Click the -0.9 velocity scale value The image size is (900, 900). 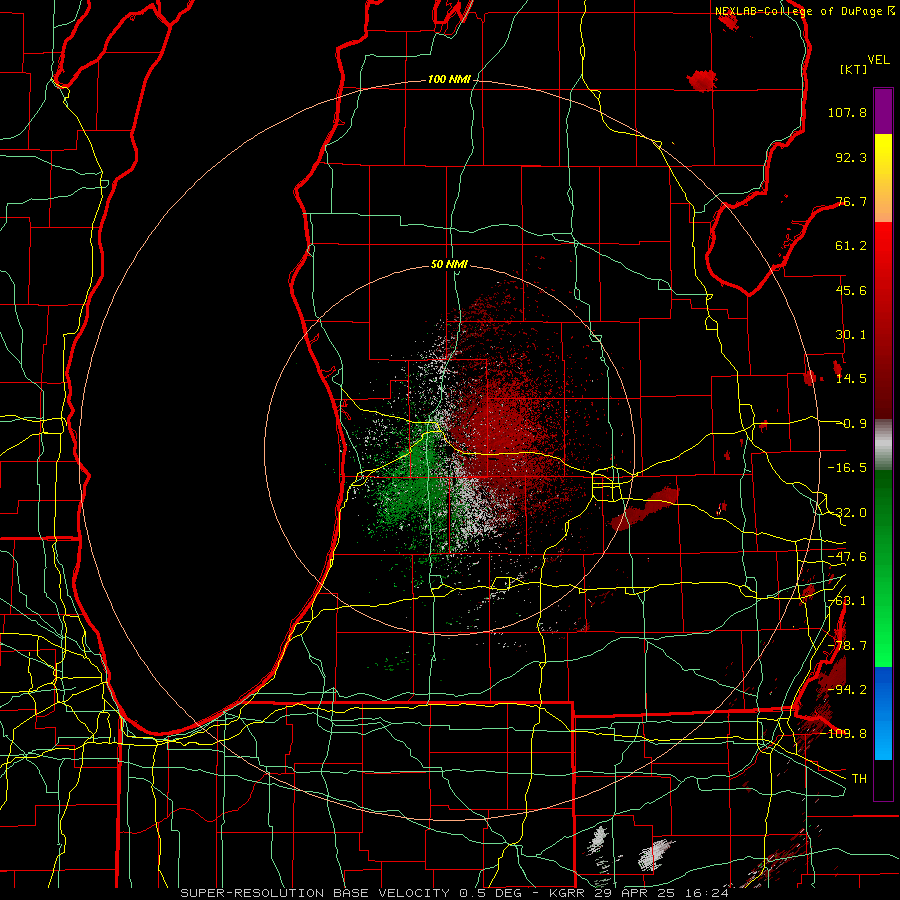[851, 424]
